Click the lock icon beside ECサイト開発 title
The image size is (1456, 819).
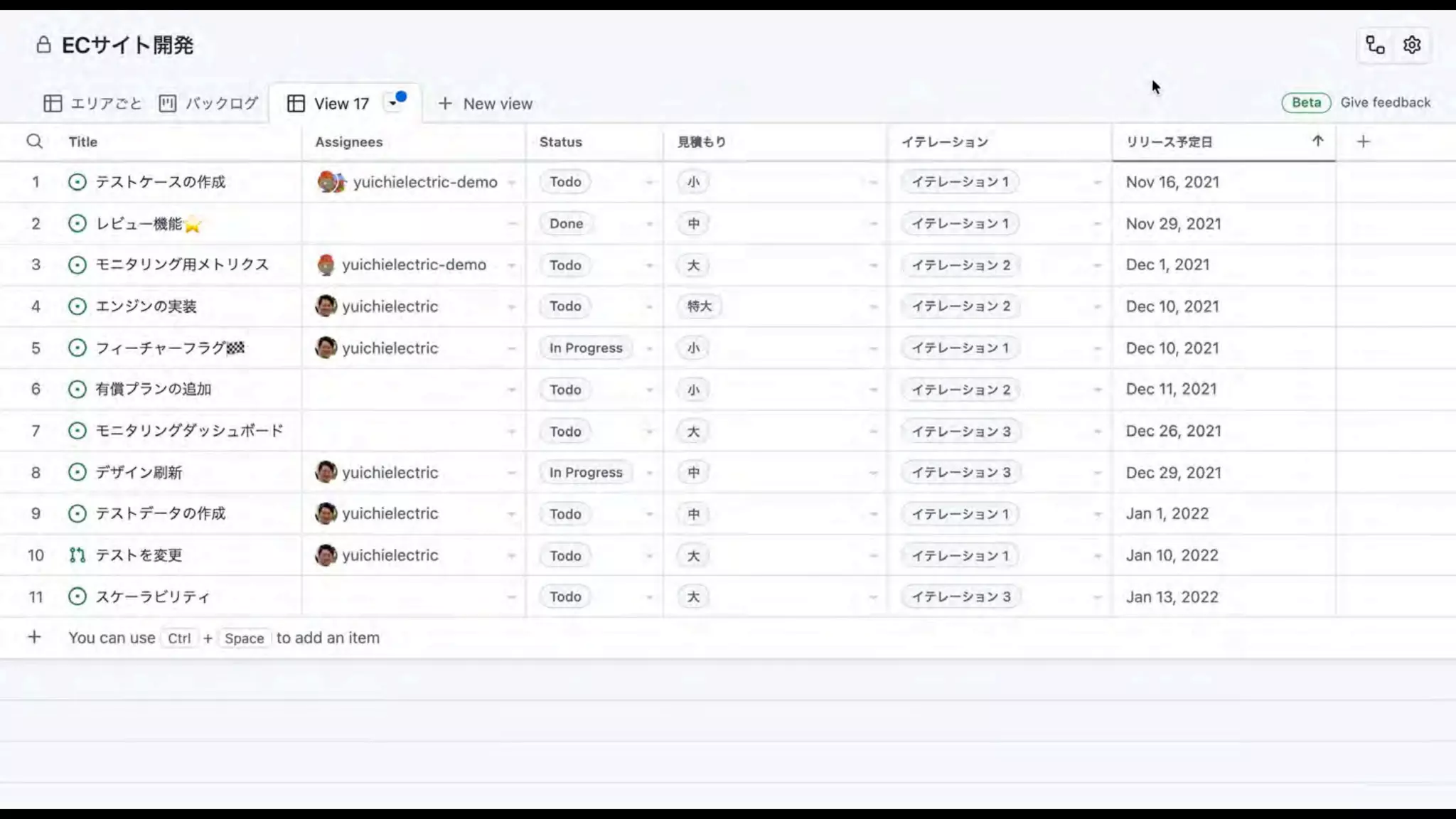point(43,45)
